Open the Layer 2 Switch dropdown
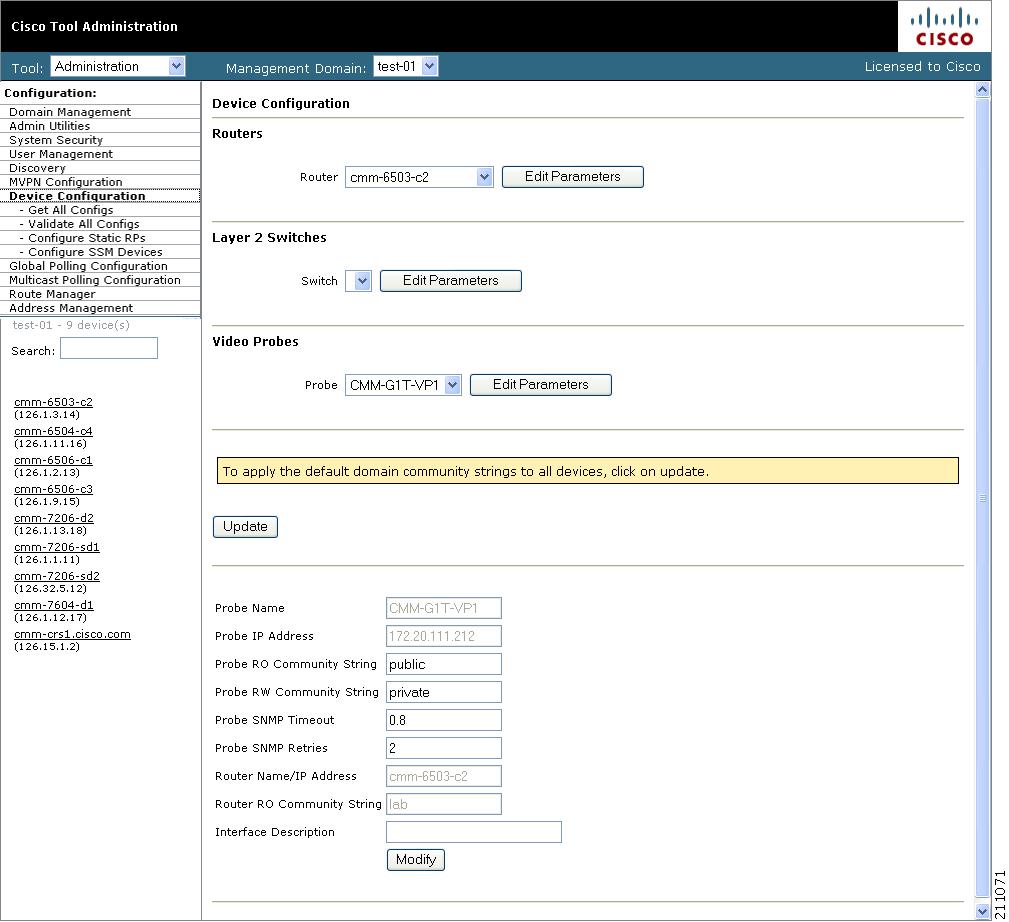1009x922 pixels. coord(359,281)
